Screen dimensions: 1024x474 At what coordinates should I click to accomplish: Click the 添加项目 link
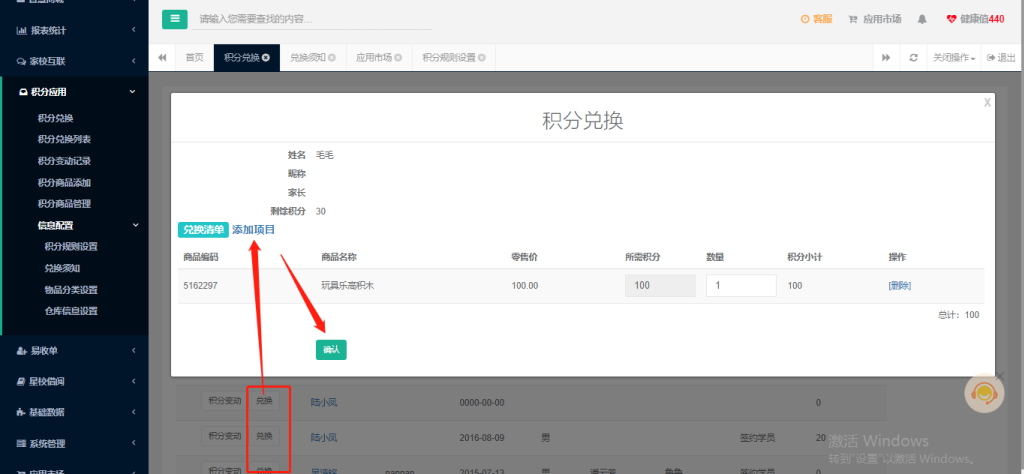pos(253,230)
